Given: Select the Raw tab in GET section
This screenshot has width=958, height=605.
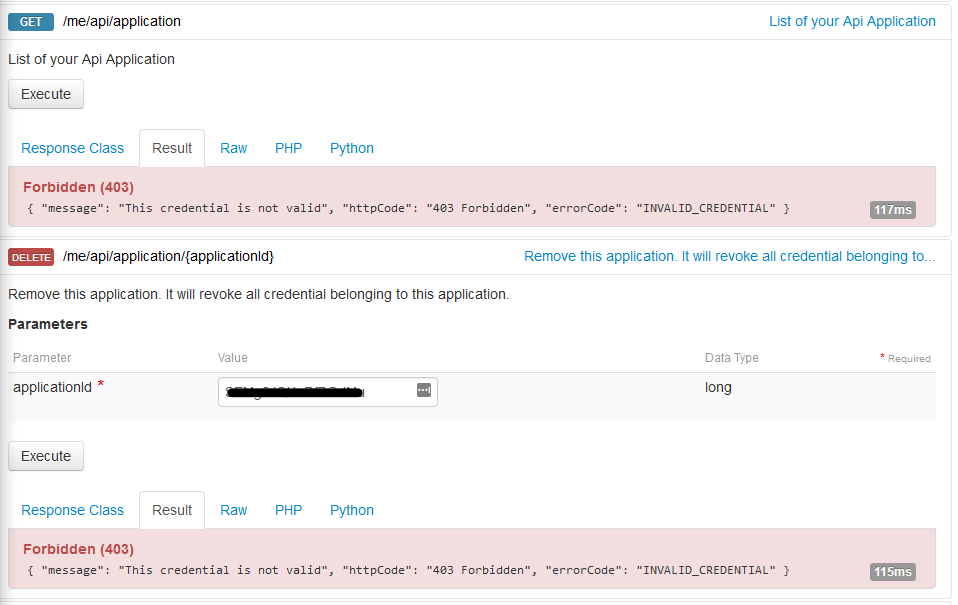Looking at the screenshot, I should tap(234, 148).
